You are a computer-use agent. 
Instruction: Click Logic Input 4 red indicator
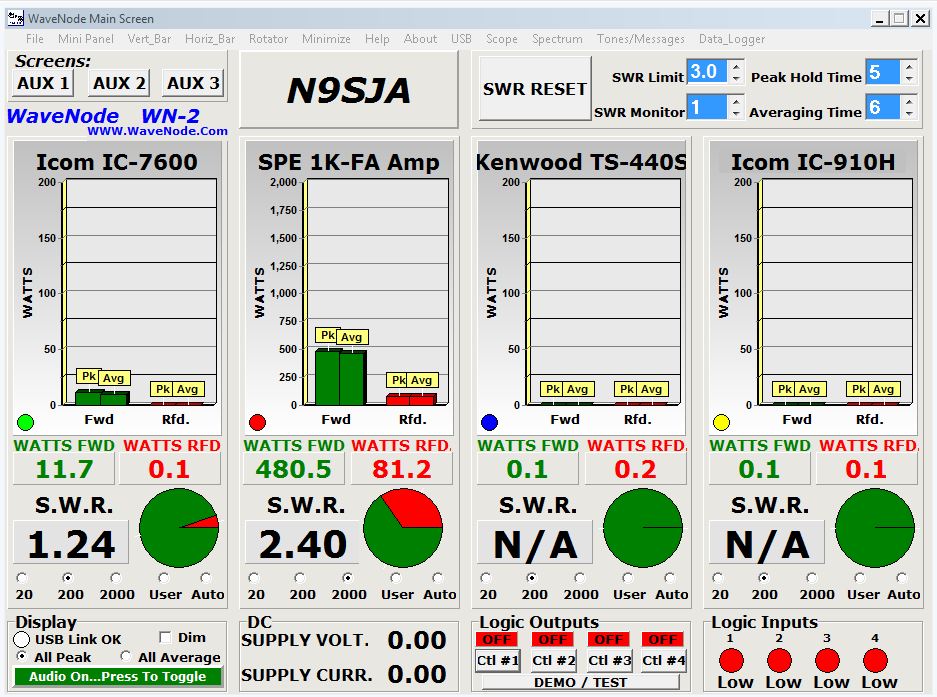tap(875, 661)
